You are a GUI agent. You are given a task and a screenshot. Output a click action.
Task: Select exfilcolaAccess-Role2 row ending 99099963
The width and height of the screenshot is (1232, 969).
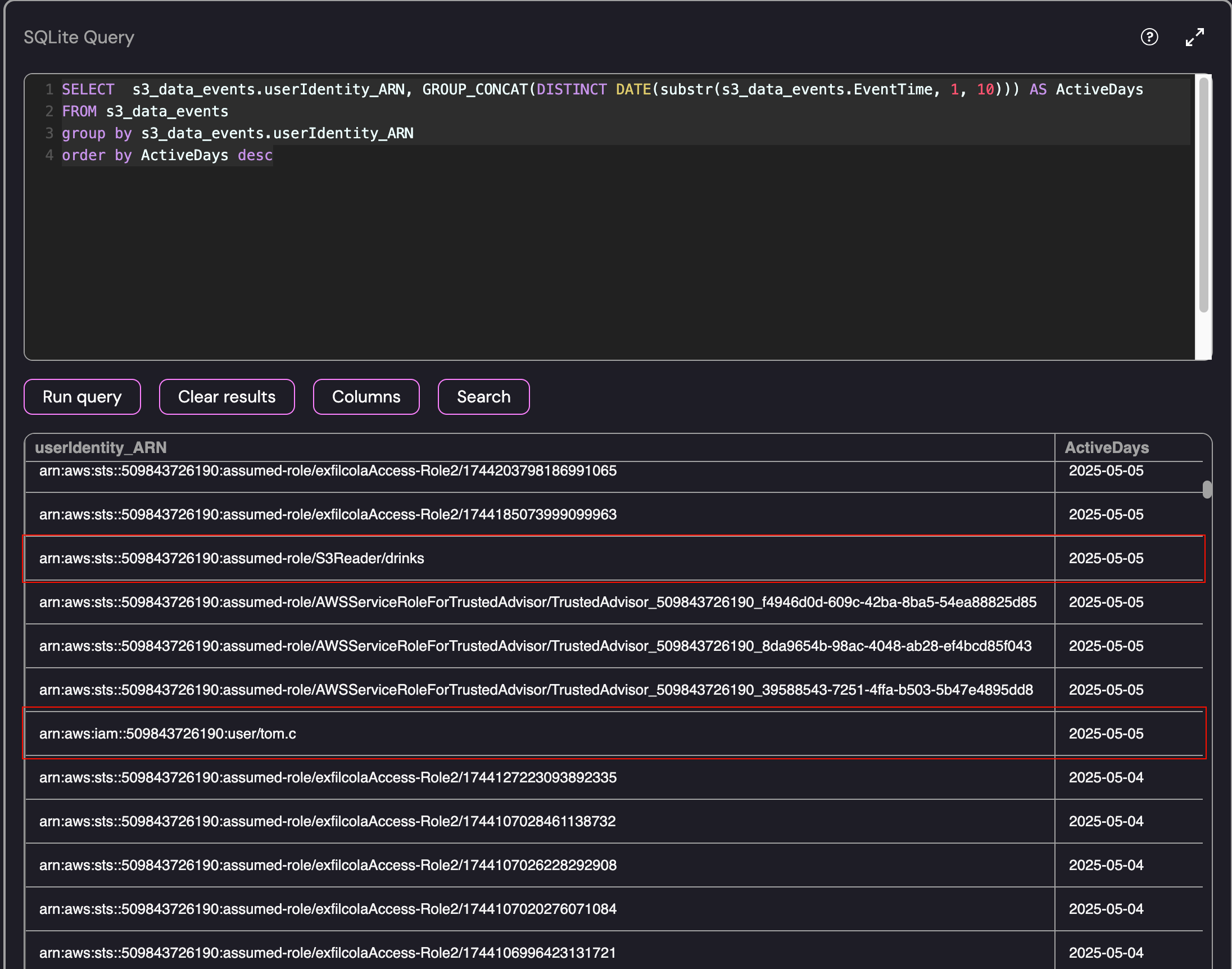[327, 514]
